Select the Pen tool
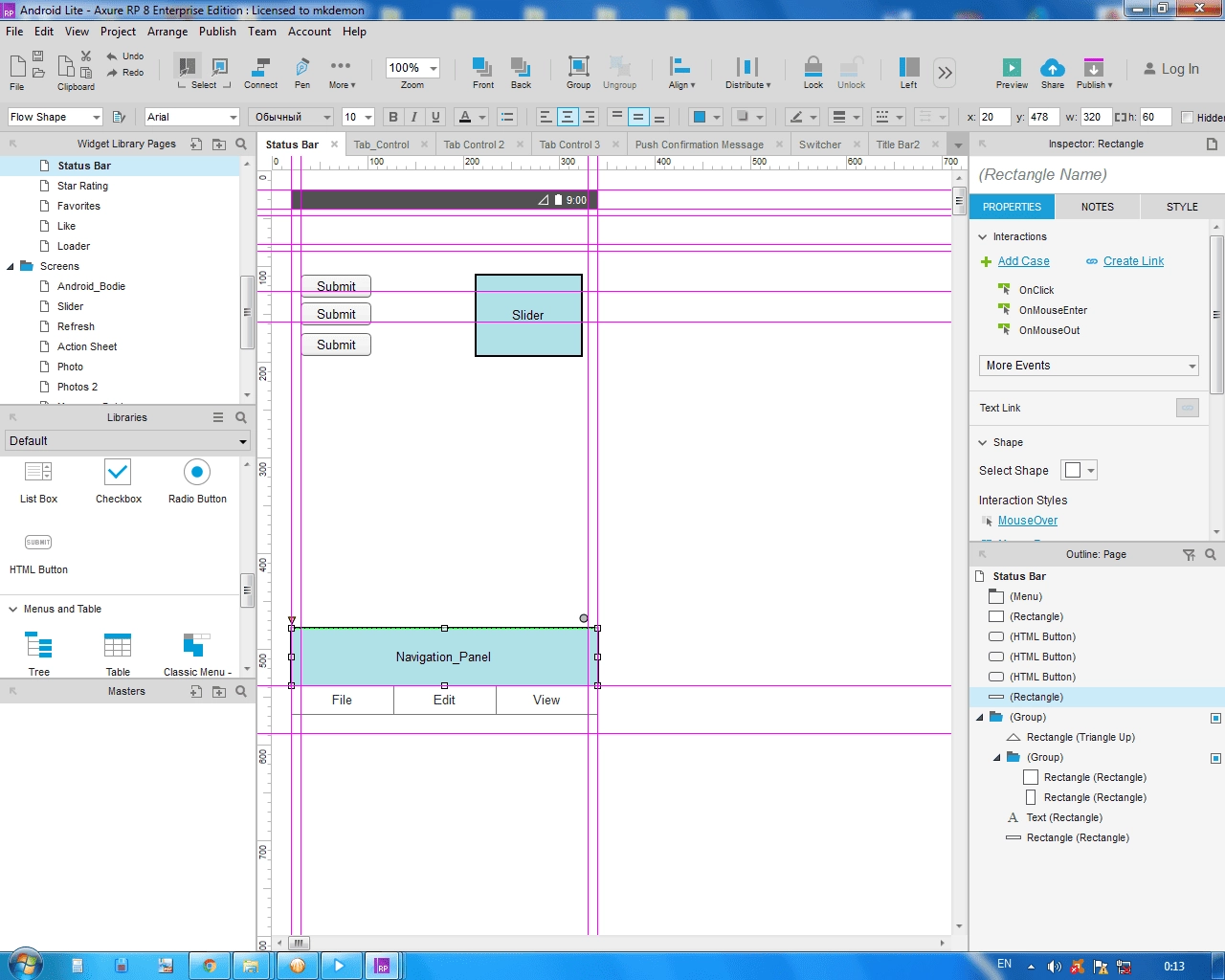1225x980 pixels. [x=302, y=73]
